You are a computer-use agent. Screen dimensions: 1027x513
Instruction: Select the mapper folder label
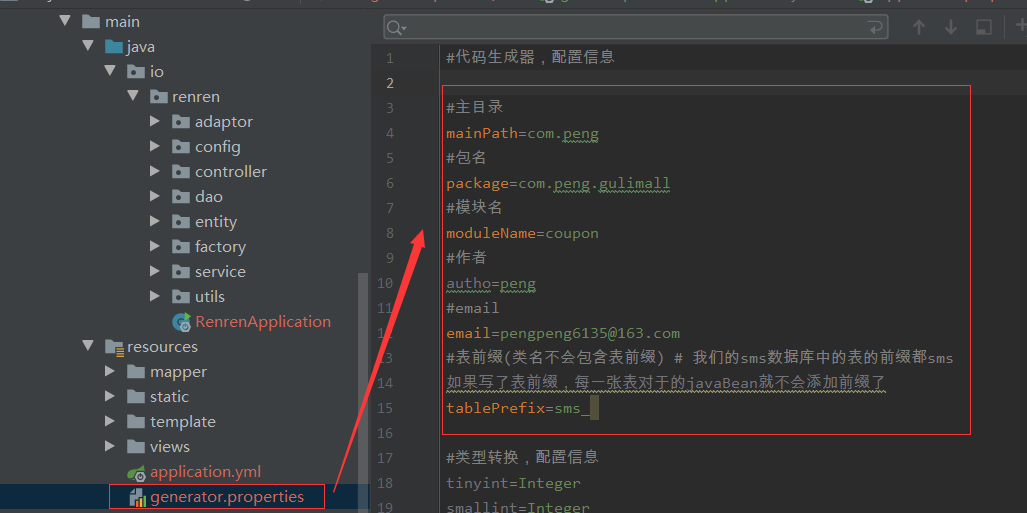[178, 371]
